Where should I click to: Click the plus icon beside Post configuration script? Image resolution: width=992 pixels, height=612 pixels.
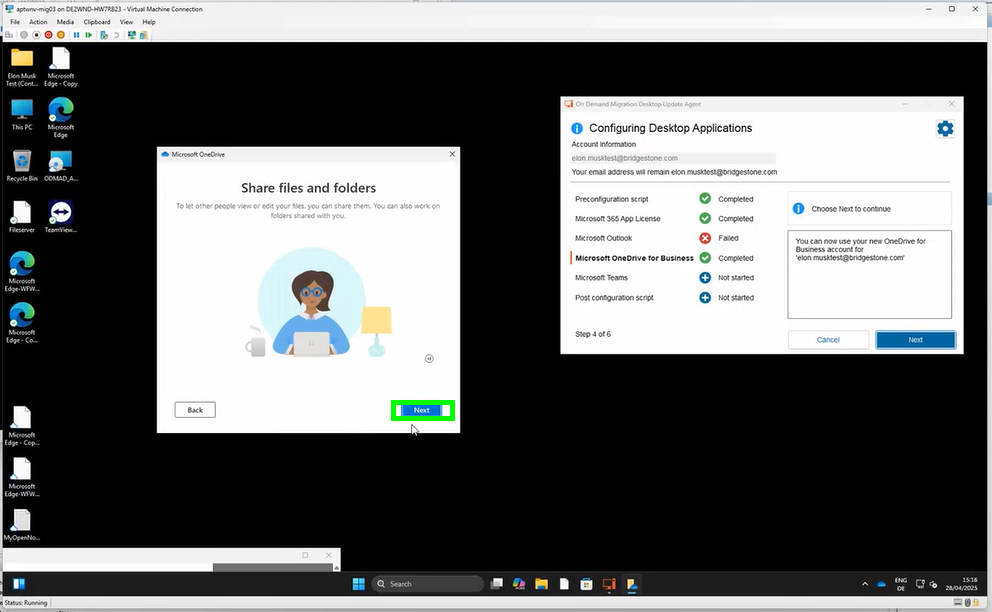click(x=705, y=297)
